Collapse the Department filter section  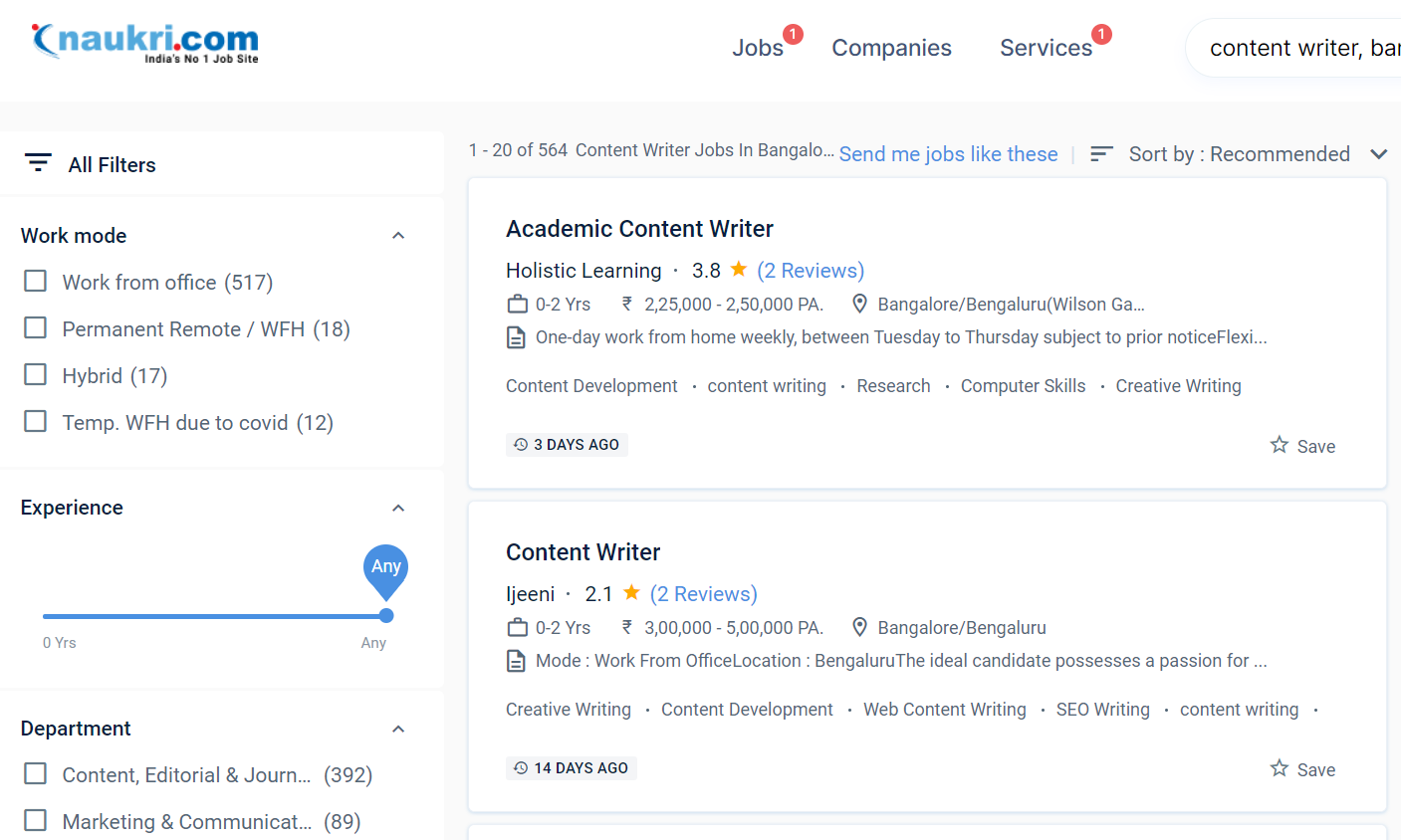click(x=398, y=729)
